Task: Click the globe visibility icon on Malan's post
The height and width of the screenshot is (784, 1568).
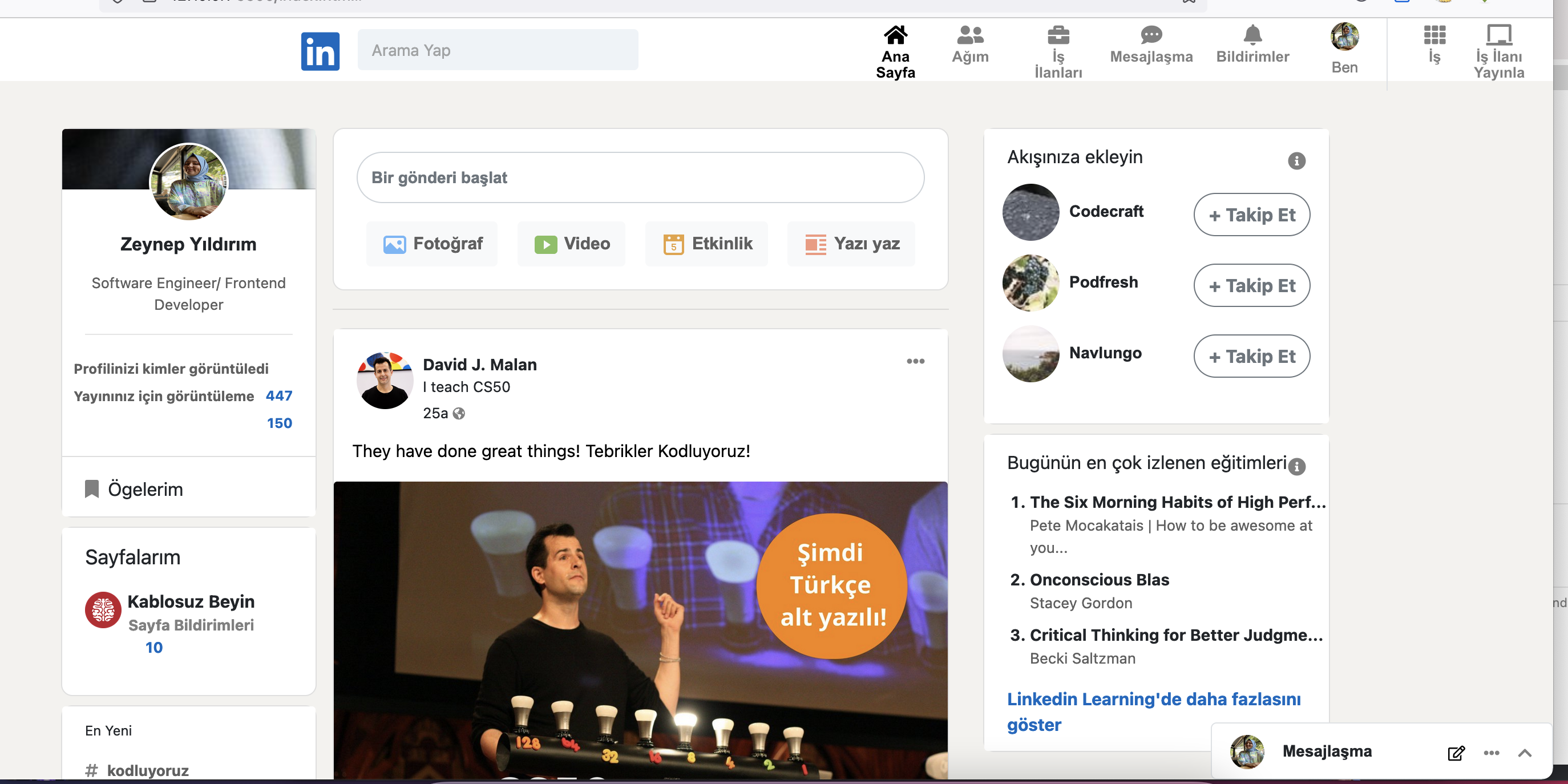Action: [458, 413]
